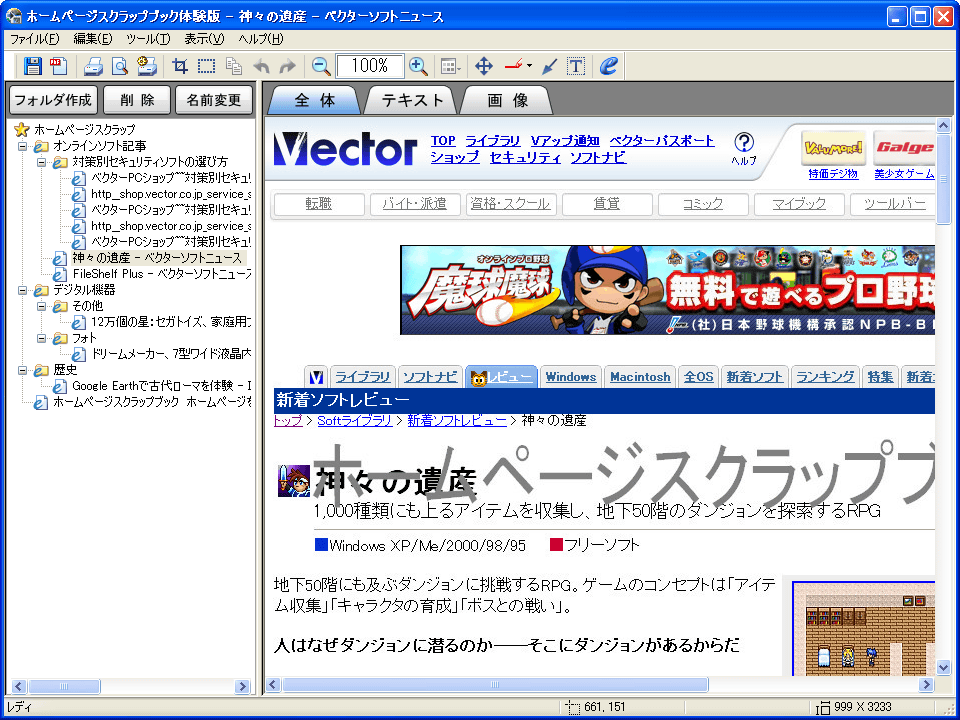The height and width of the screenshot is (720, 960).
Task: Click the コミック button on page
Action: point(703,204)
